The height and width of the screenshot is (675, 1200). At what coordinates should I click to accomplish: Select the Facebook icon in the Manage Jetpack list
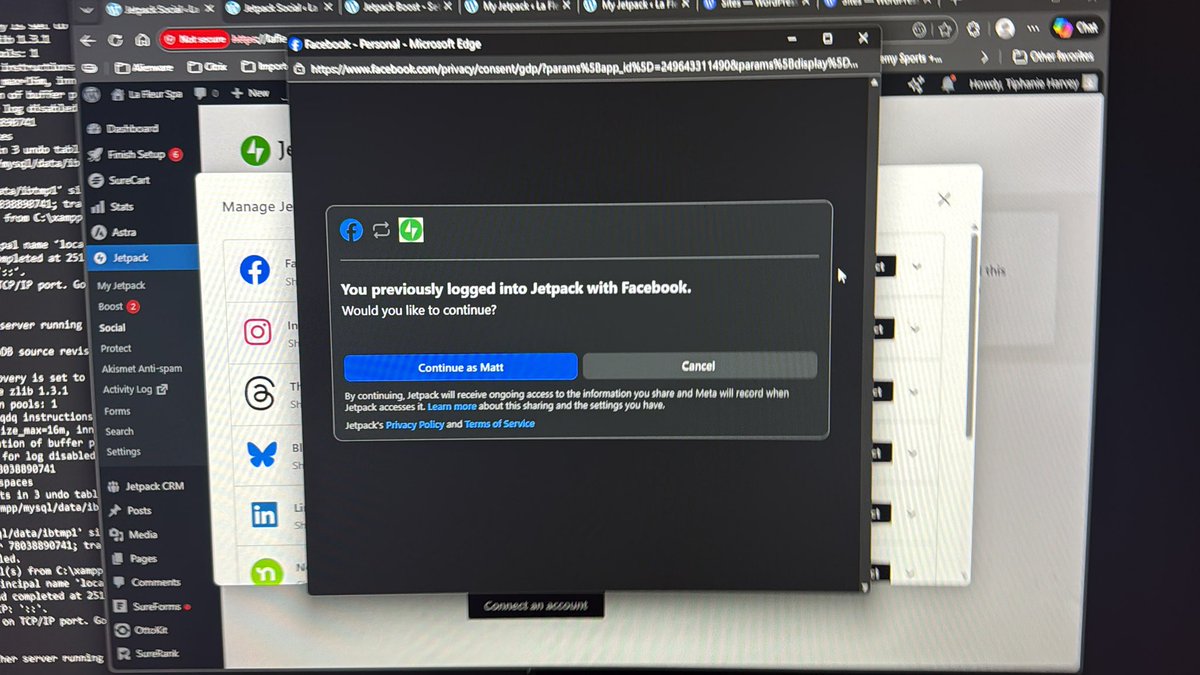coord(255,270)
